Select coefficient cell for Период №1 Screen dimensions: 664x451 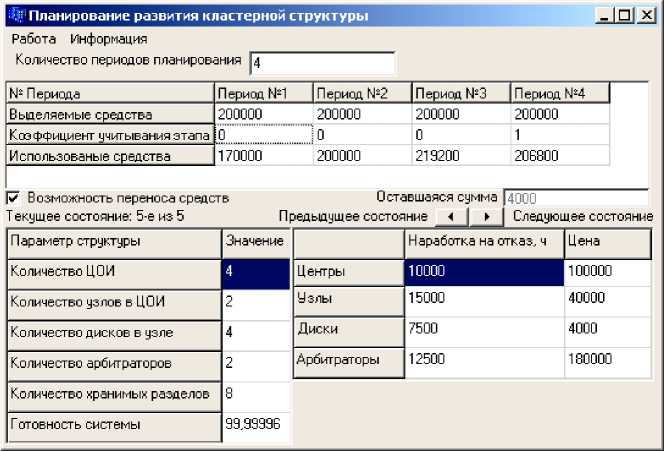[264, 135]
